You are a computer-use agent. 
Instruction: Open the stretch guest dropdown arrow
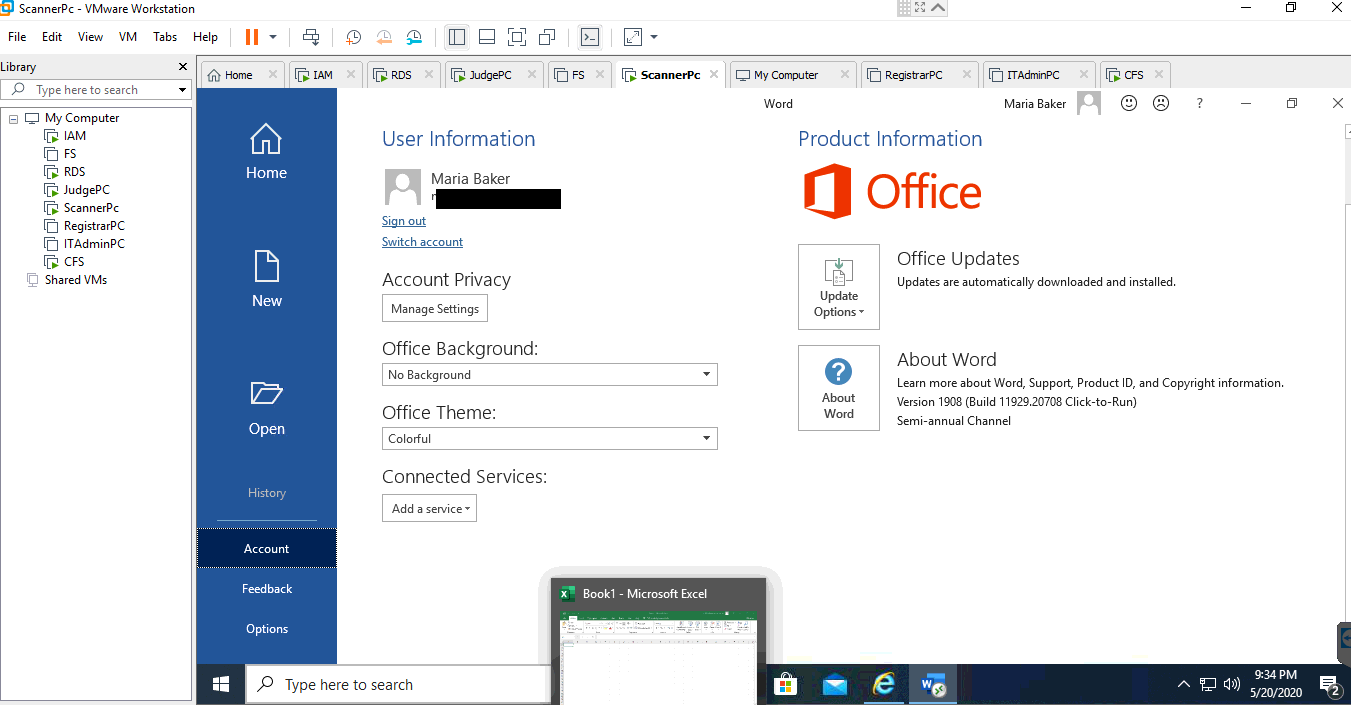(654, 37)
